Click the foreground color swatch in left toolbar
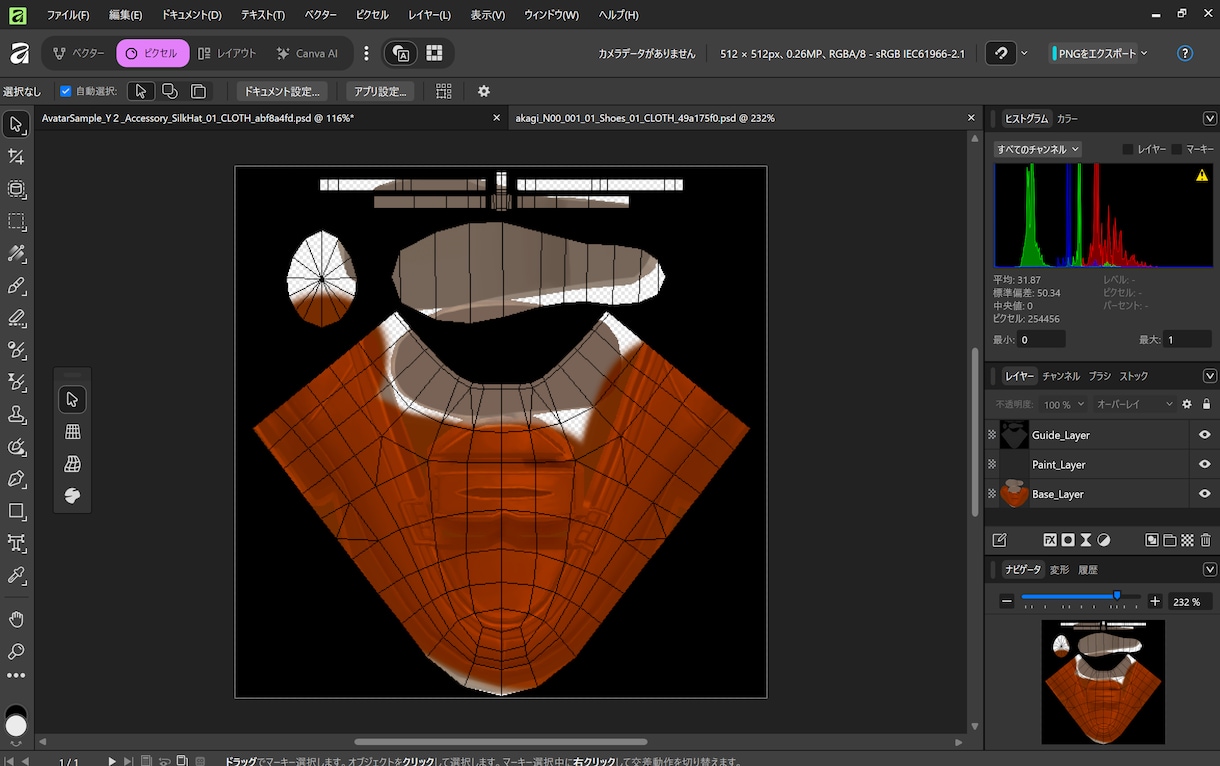 [16, 724]
